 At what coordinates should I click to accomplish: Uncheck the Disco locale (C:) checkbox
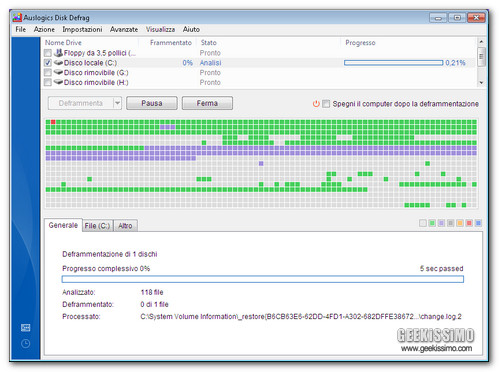click(x=48, y=63)
